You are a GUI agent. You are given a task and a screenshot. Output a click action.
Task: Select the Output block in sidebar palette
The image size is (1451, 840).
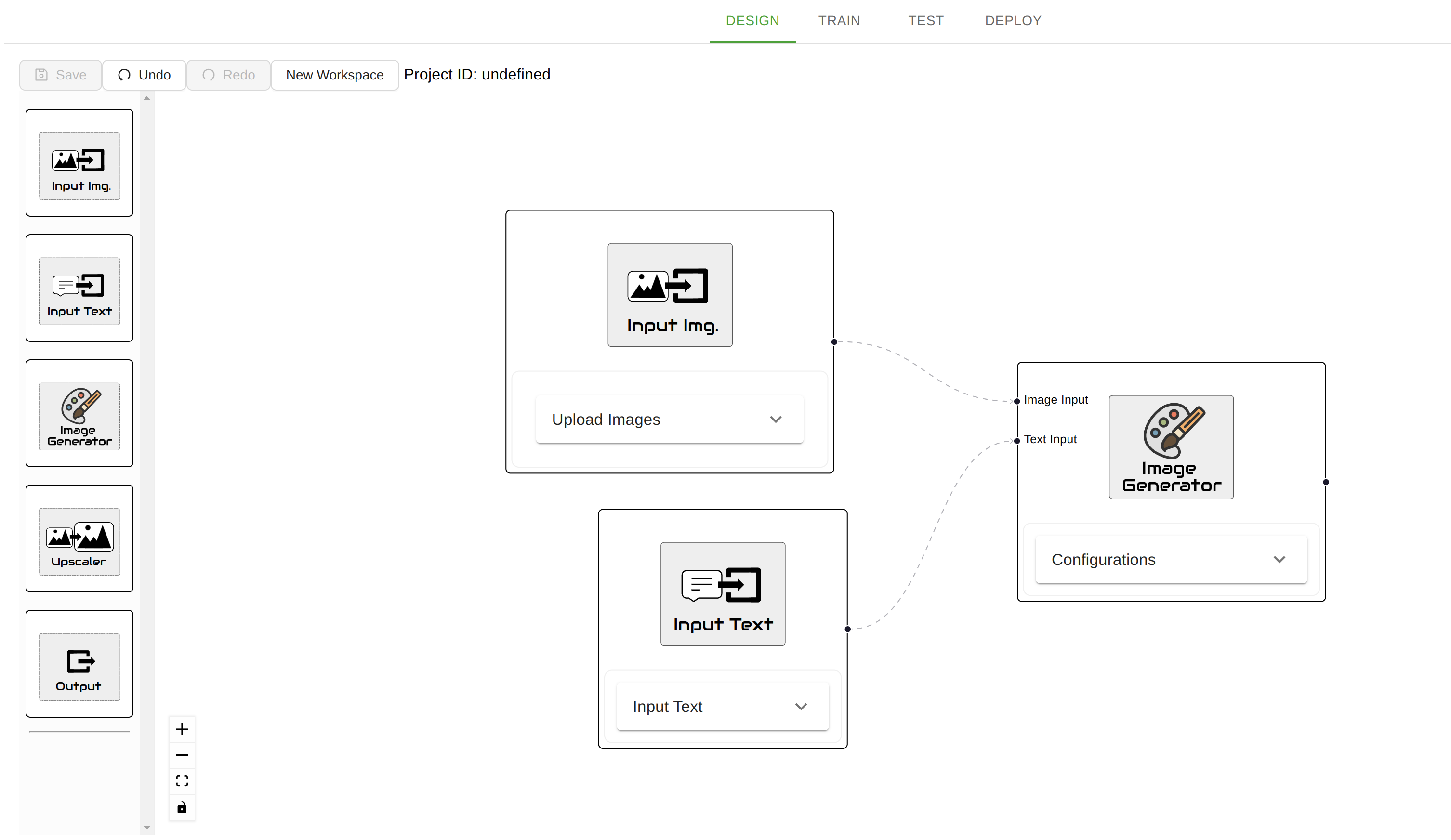pyautogui.click(x=79, y=664)
